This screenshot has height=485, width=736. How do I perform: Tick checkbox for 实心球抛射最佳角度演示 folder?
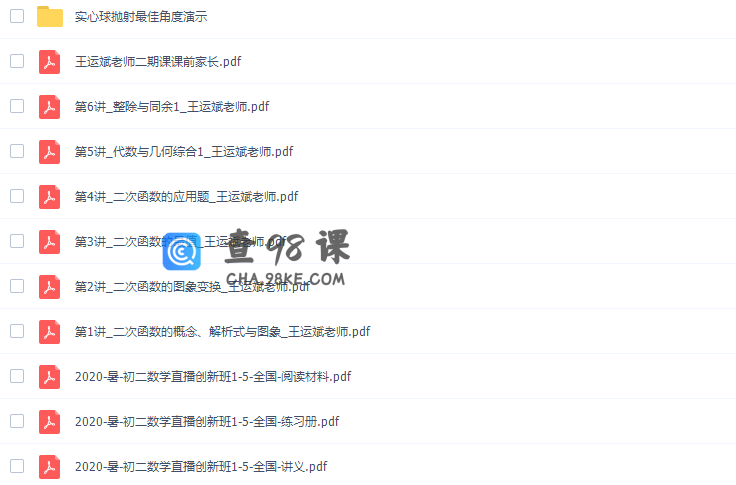tap(17, 16)
